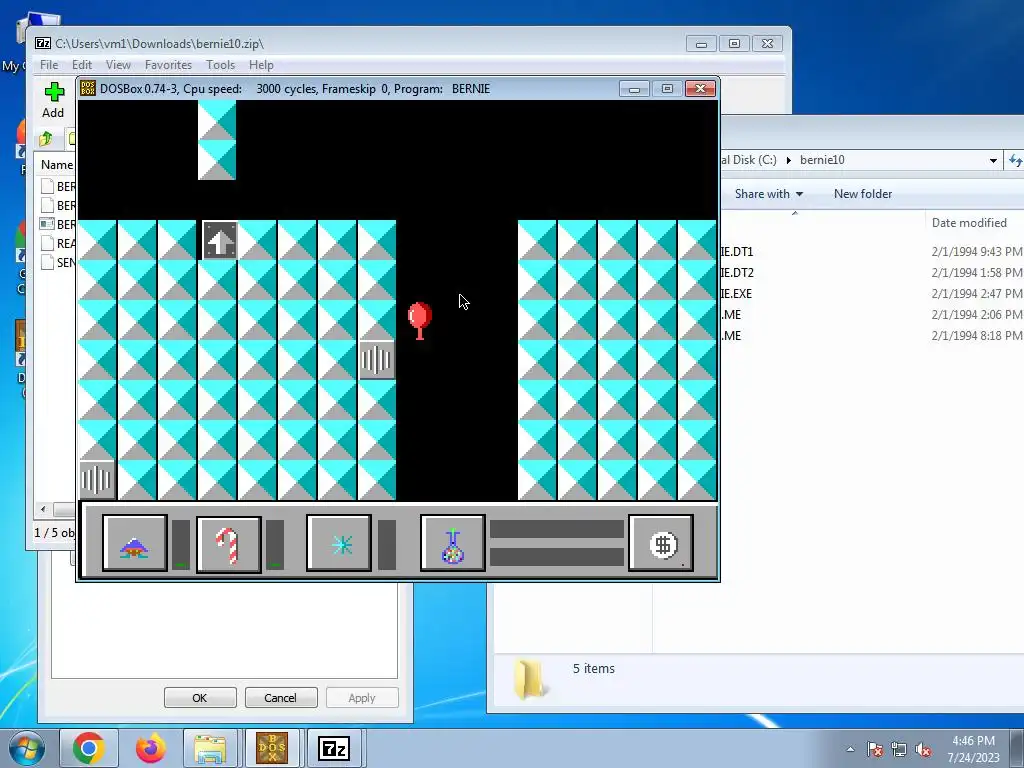Click New folder in the Explorer toolbar
1024x768 pixels.
click(863, 194)
